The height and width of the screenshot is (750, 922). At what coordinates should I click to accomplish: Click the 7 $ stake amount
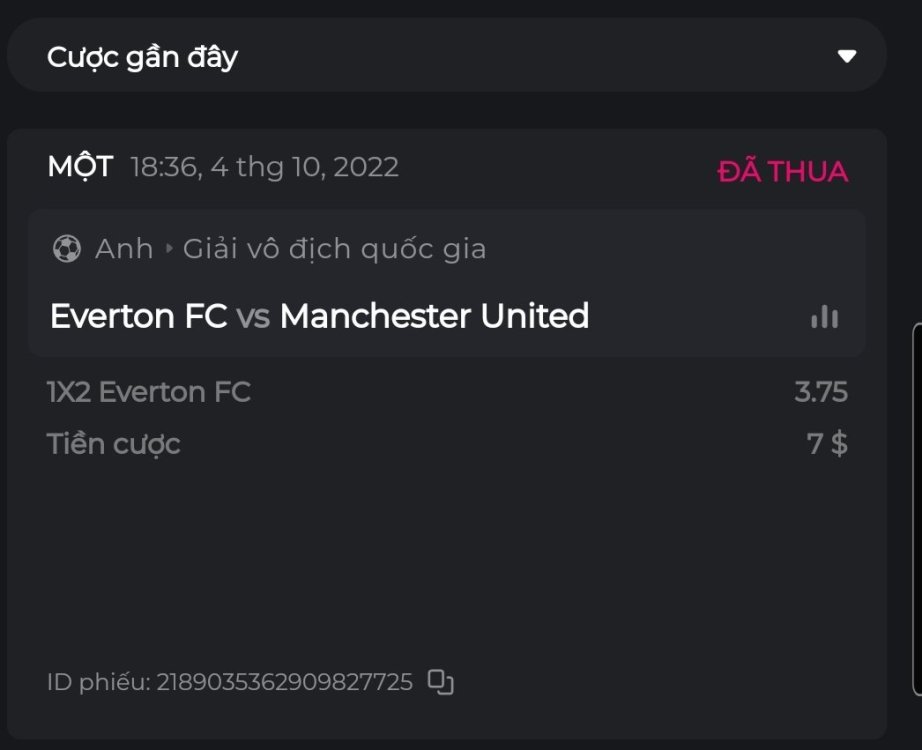(827, 444)
